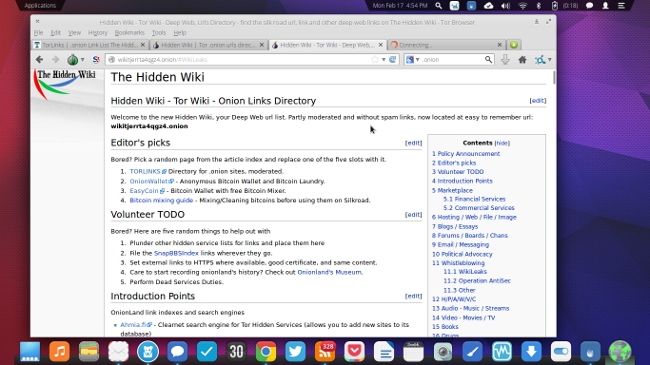Image resolution: width=650 pixels, height=365 pixels.
Task: Go to the Home page icon
Action: (522, 60)
